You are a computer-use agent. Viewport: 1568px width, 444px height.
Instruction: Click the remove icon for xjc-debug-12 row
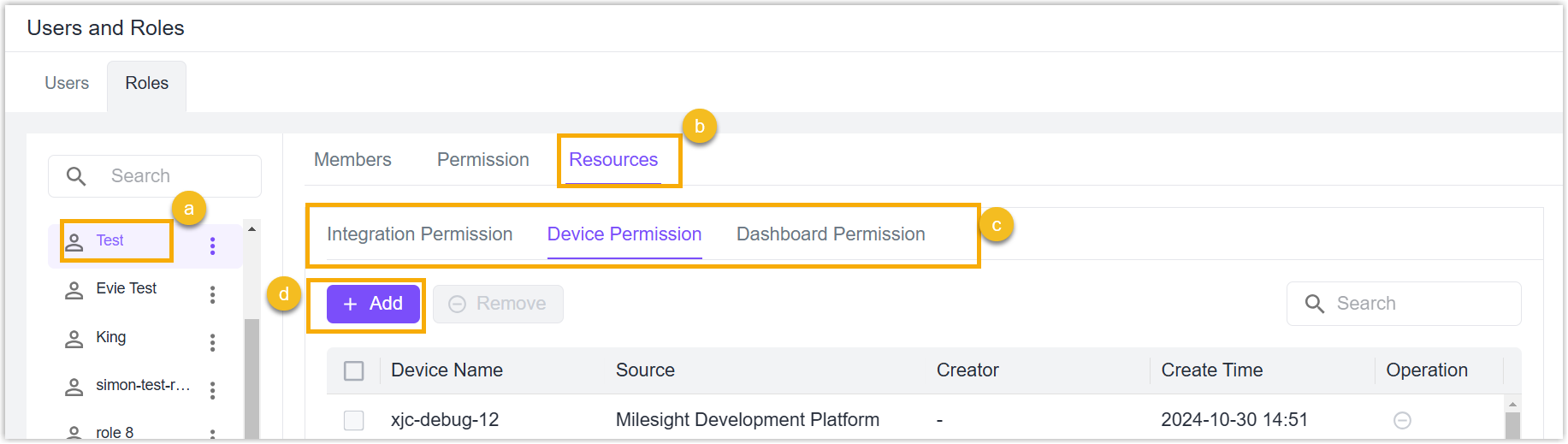click(x=1402, y=420)
